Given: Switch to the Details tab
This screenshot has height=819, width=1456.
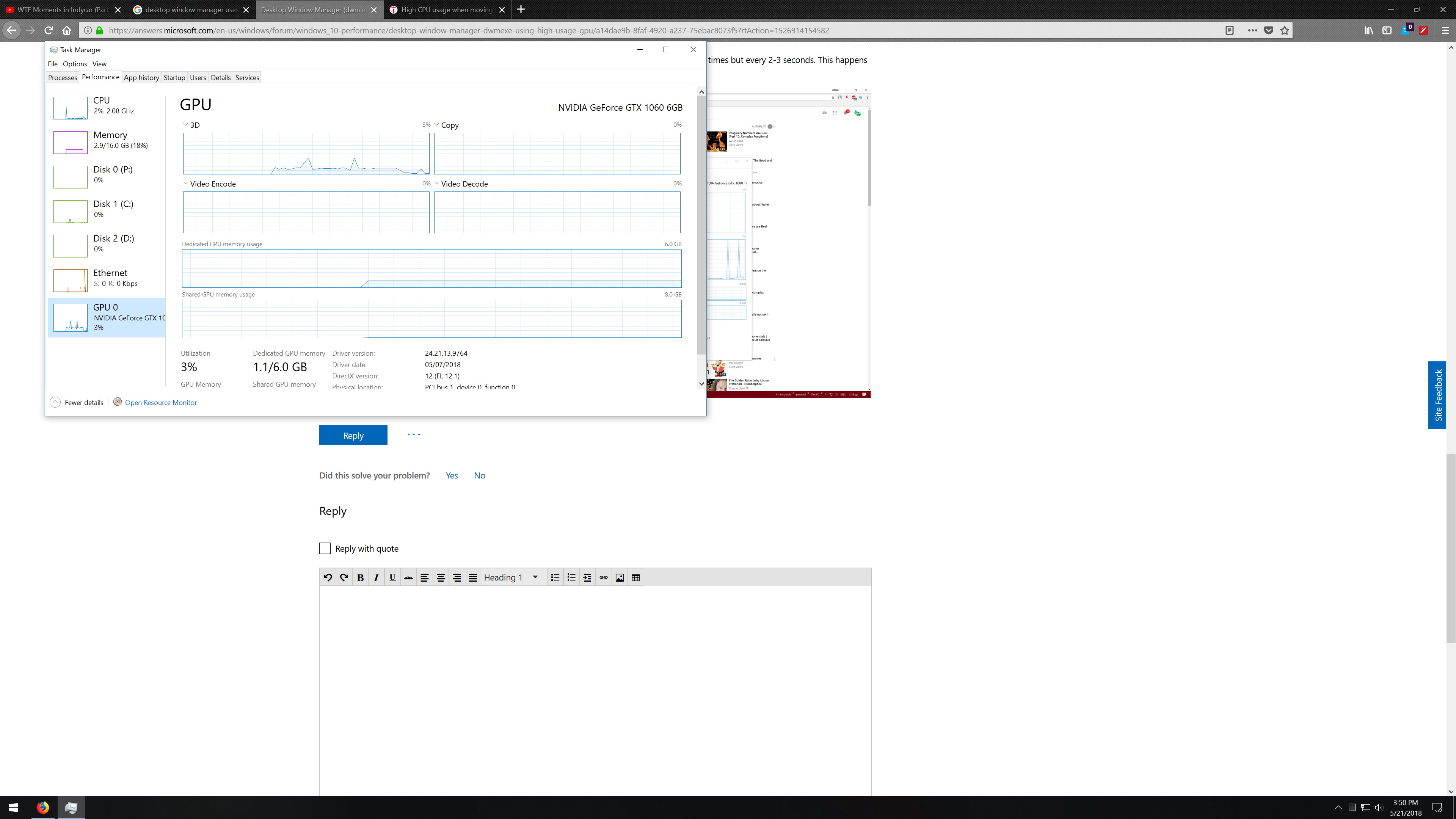Looking at the screenshot, I should click(220, 77).
